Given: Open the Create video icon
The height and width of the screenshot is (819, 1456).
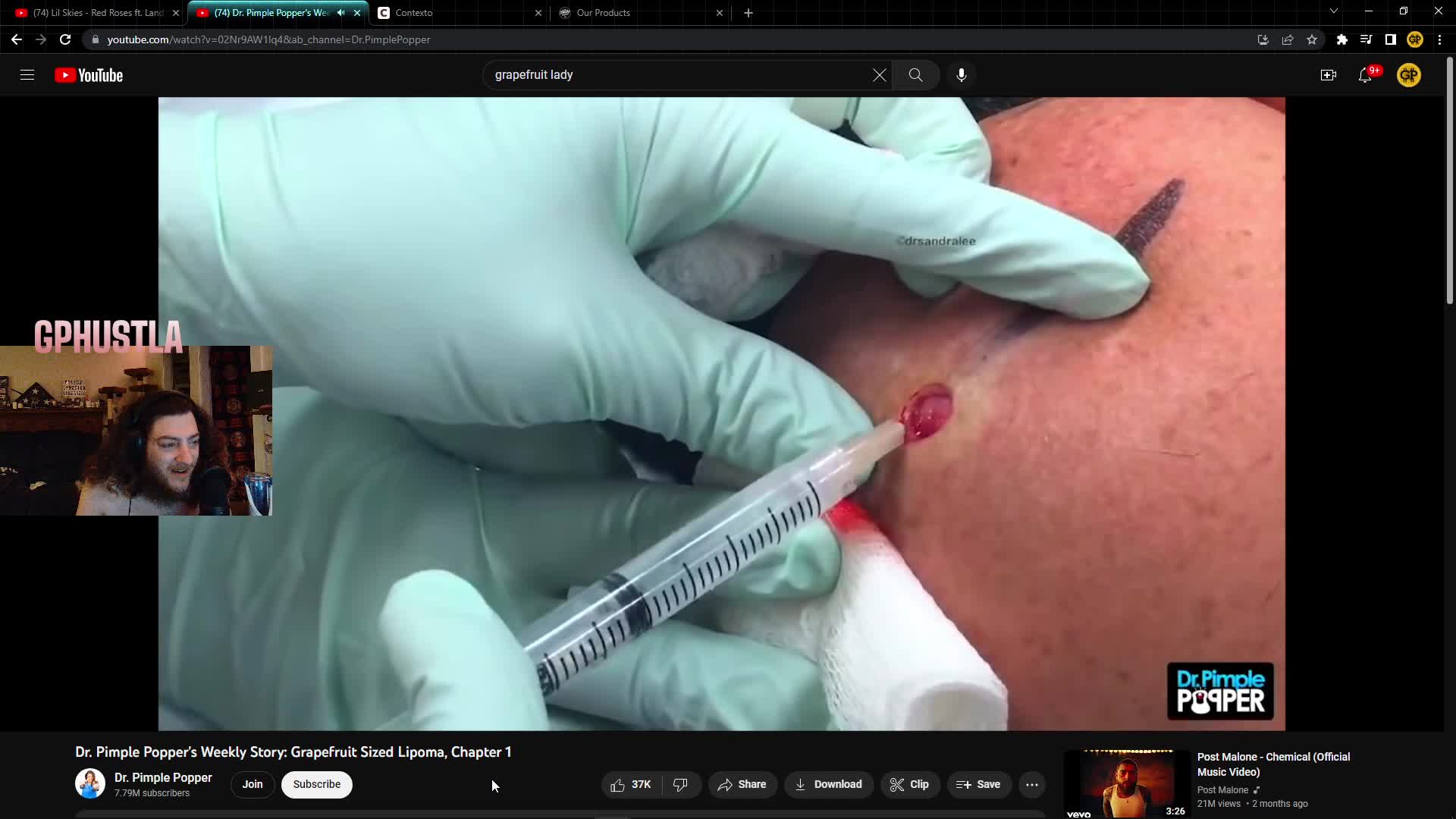Looking at the screenshot, I should [1328, 75].
